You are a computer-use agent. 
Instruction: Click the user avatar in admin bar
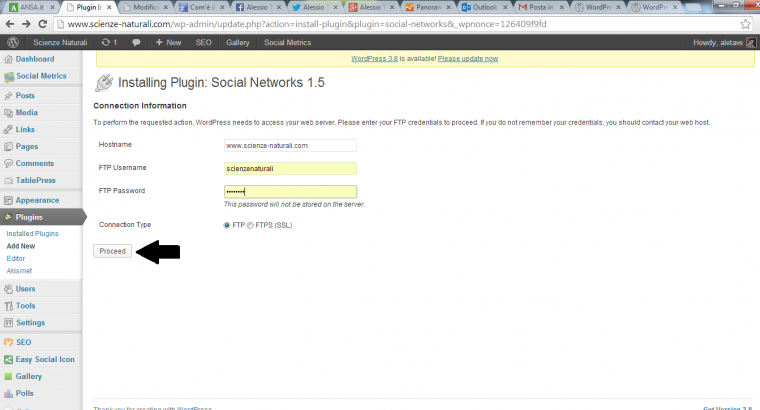point(750,43)
